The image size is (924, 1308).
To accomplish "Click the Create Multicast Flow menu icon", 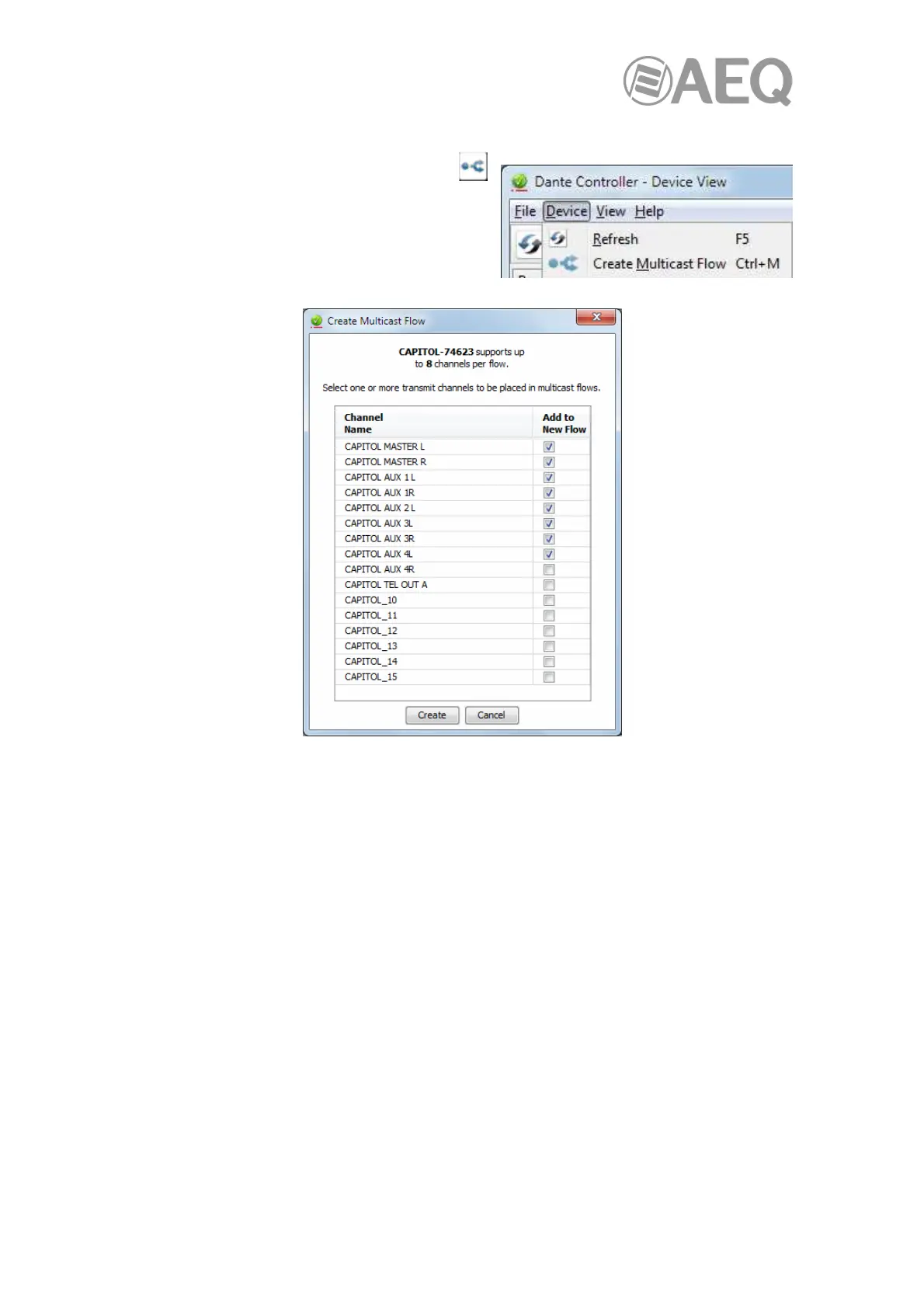I will click(563, 263).
